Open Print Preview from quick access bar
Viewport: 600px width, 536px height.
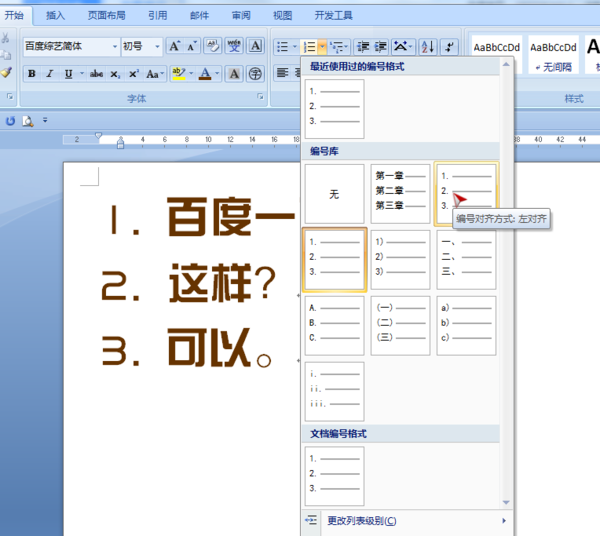[28, 121]
